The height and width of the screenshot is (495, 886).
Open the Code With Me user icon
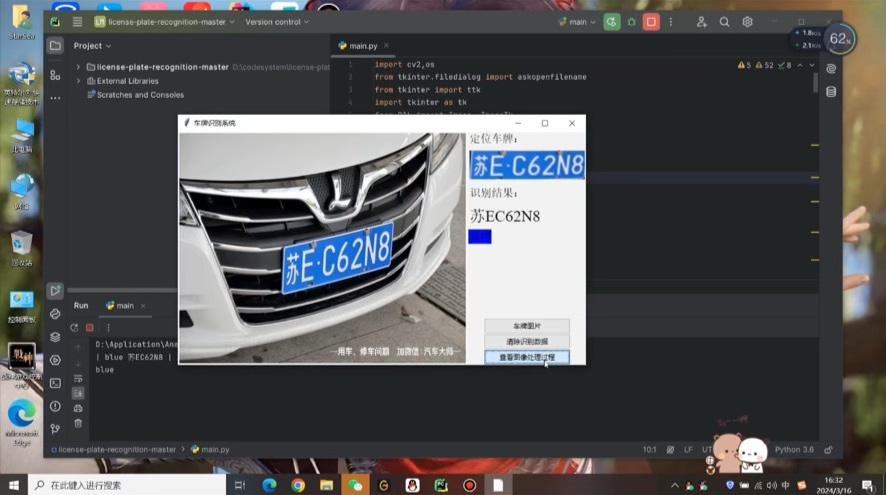[701, 22]
